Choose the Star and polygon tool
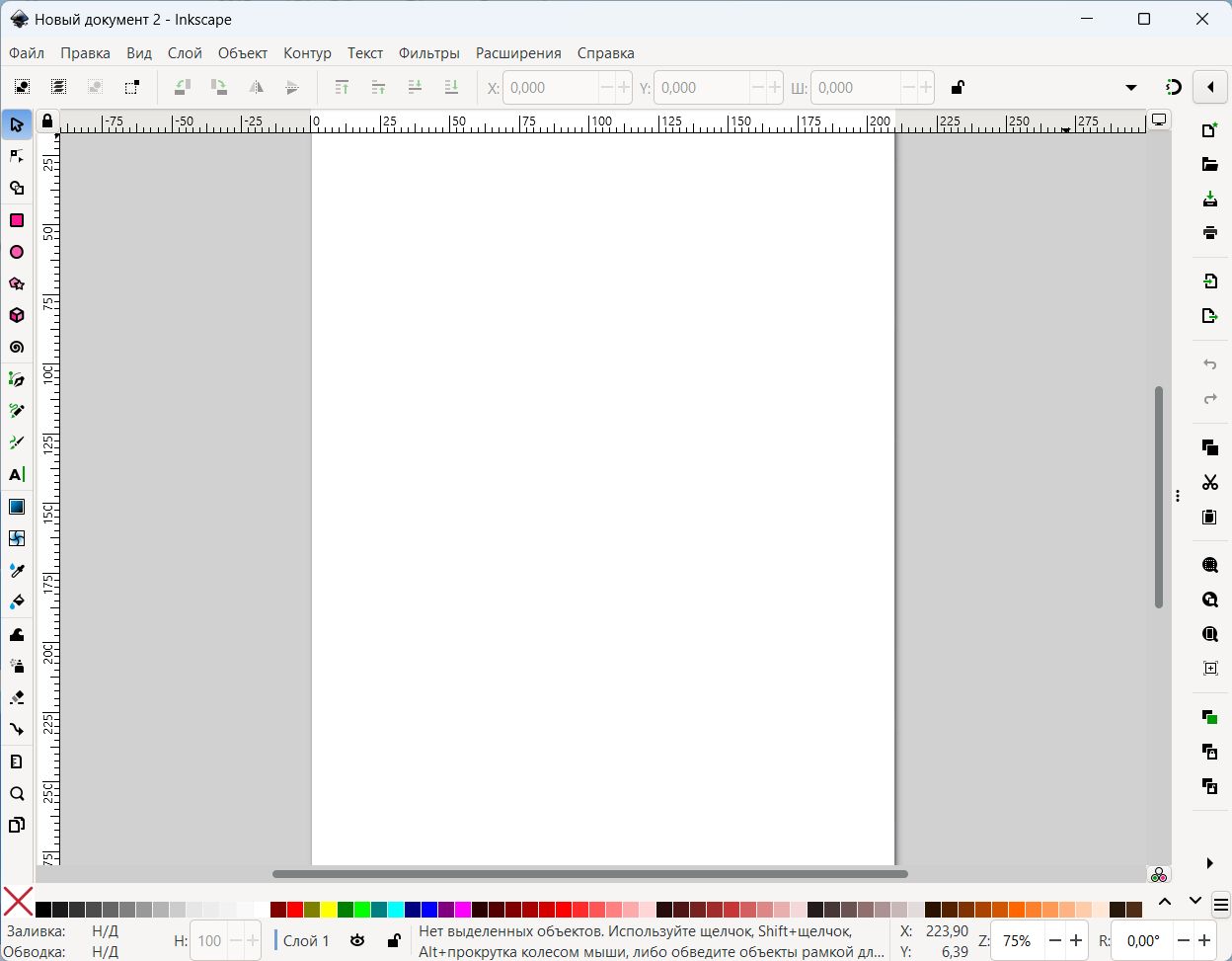 [x=17, y=284]
